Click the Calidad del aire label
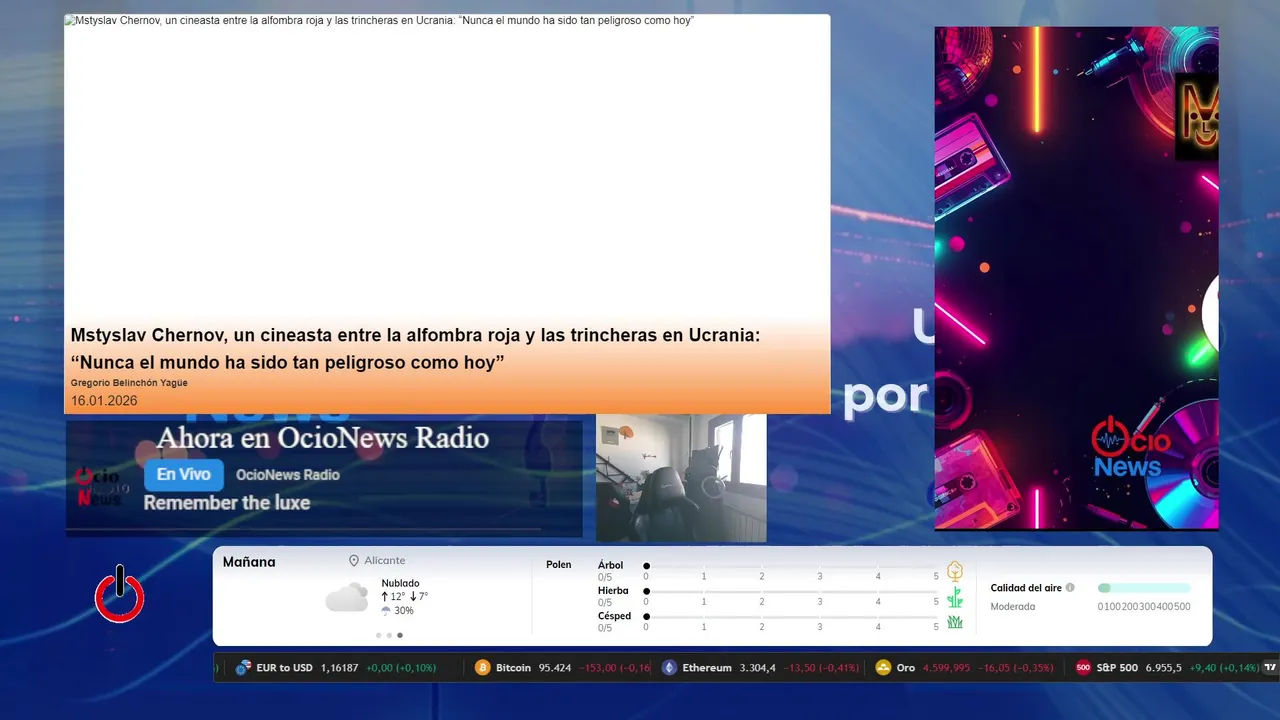The image size is (1280, 720). tap(1026, 588)
